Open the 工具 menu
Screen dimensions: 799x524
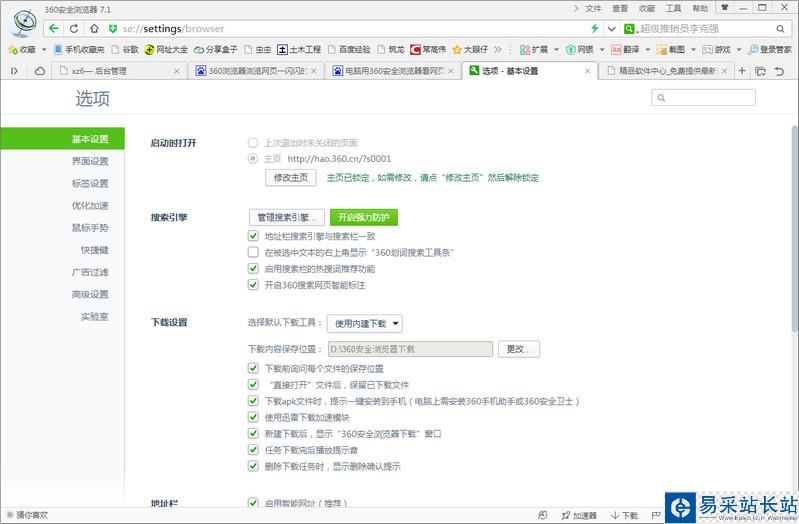(x=673, y=8)
